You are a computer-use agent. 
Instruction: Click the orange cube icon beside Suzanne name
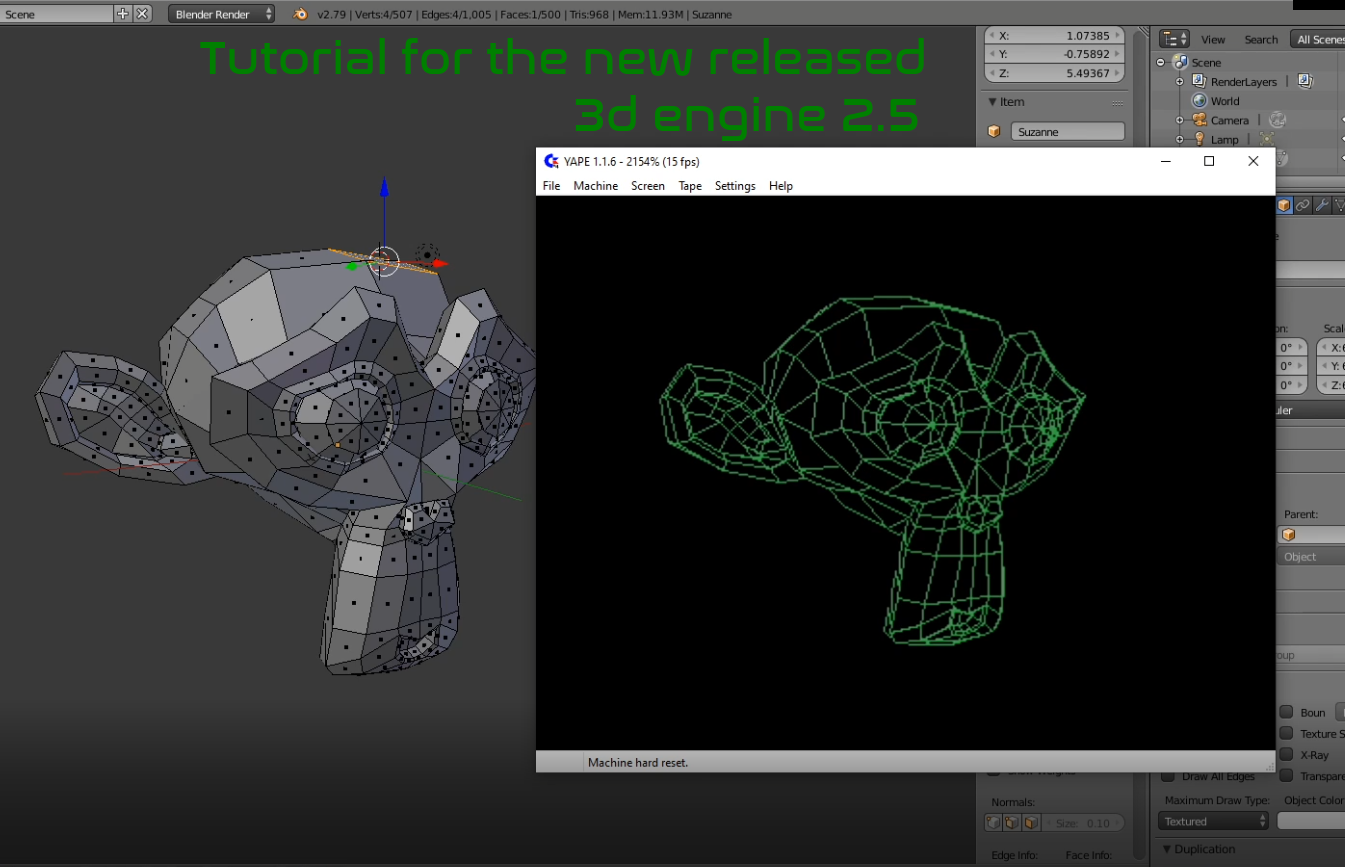pos(994,132)
